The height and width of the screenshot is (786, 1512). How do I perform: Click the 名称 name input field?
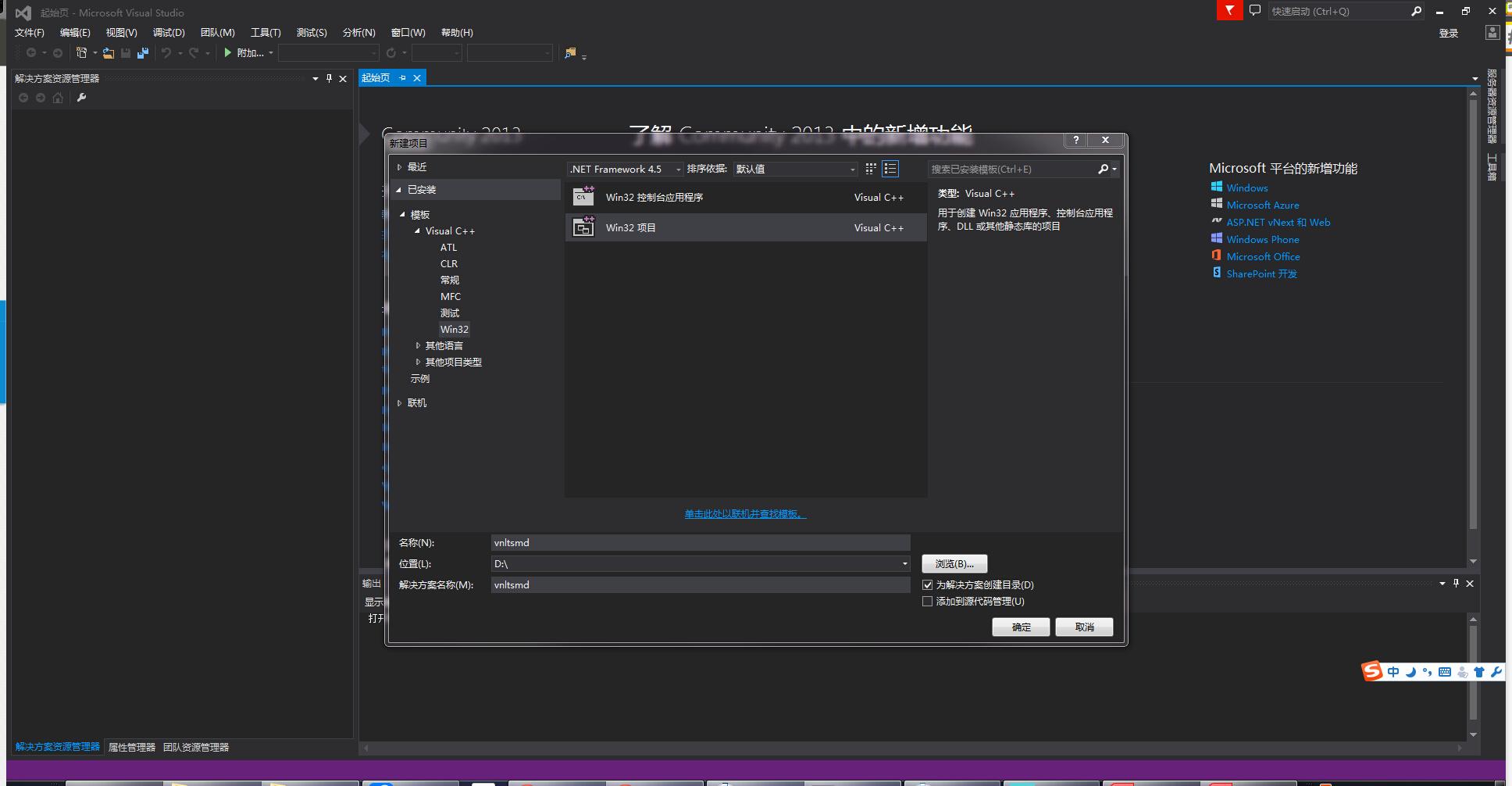(701, 542)
